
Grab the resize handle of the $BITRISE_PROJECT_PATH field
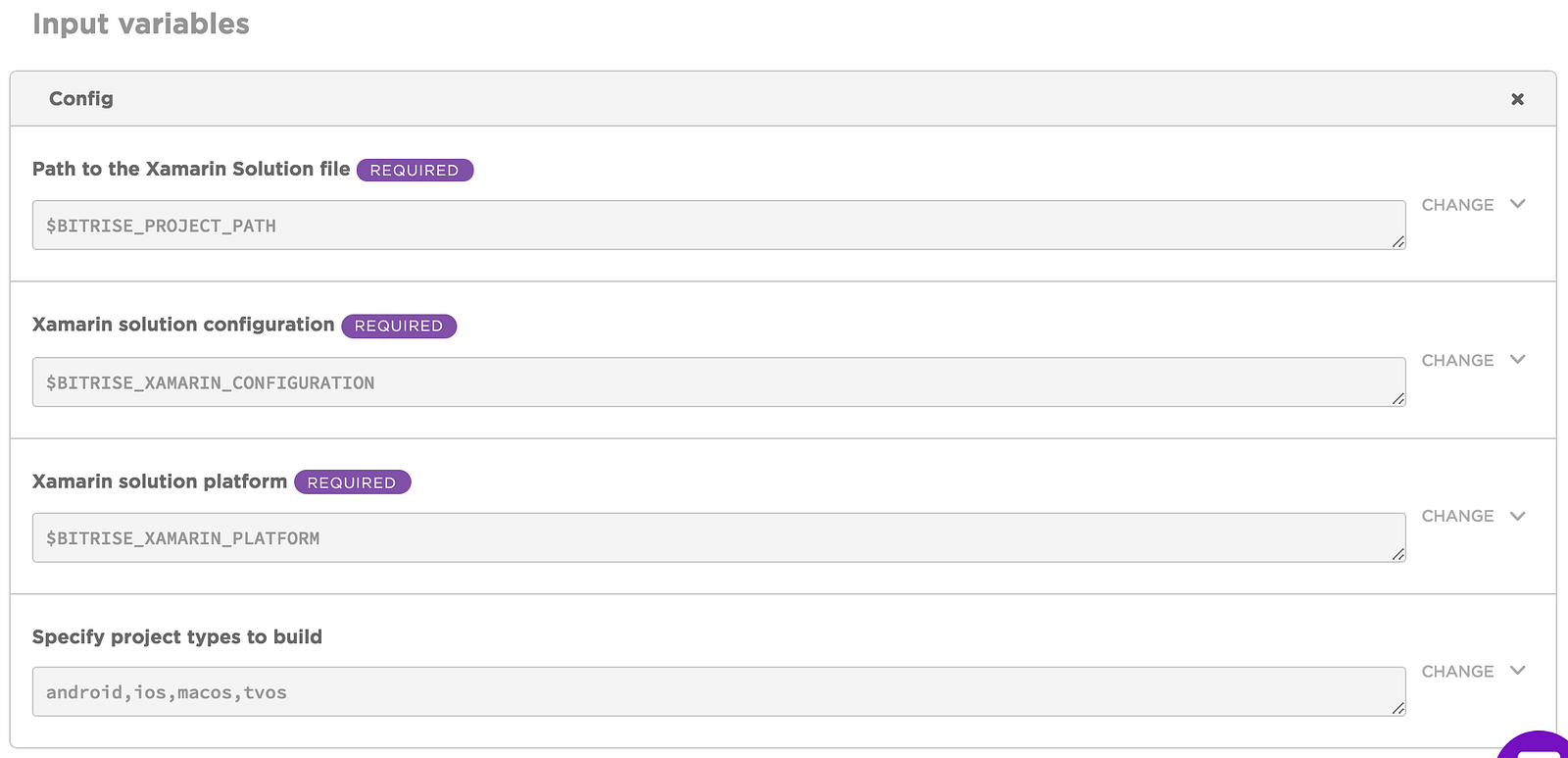[x=1397, y=241]
